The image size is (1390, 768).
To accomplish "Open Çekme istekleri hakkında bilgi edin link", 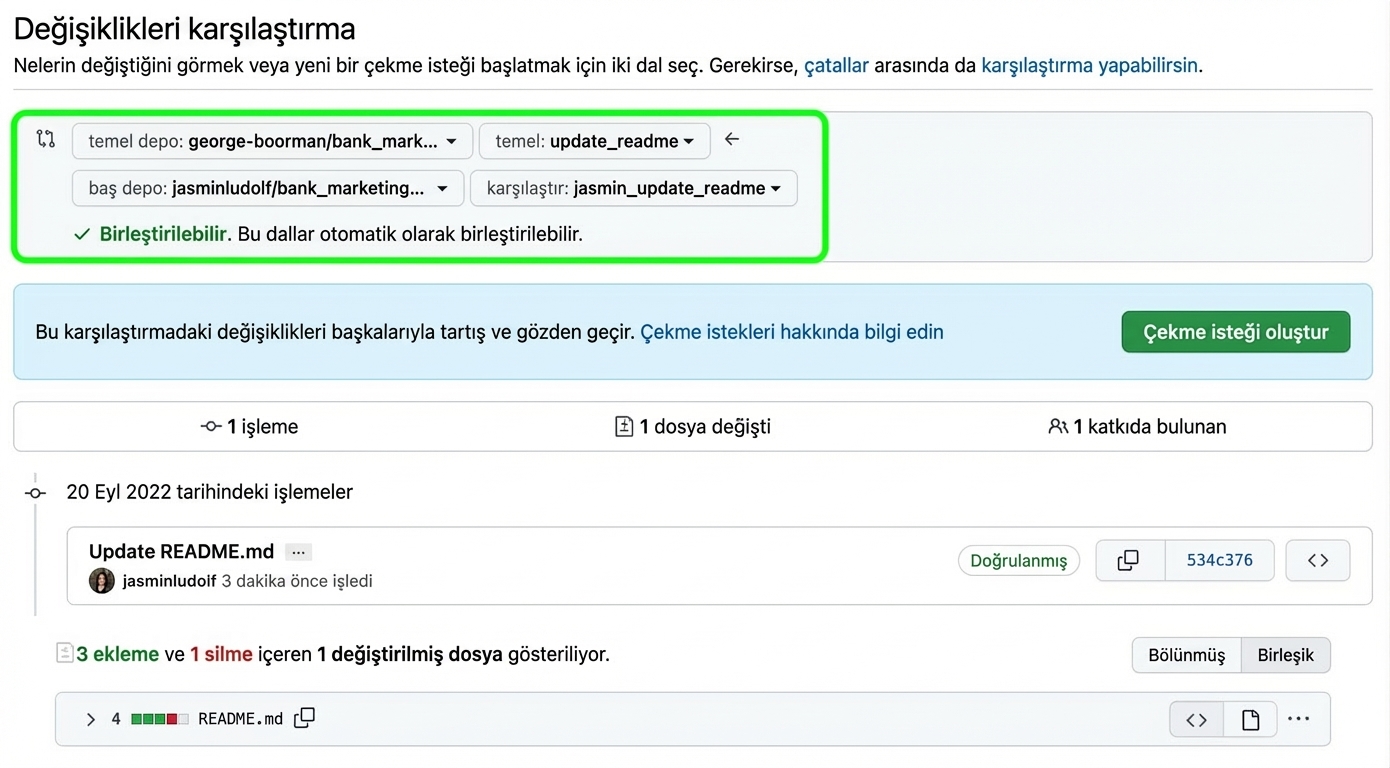I will (791, 332).
